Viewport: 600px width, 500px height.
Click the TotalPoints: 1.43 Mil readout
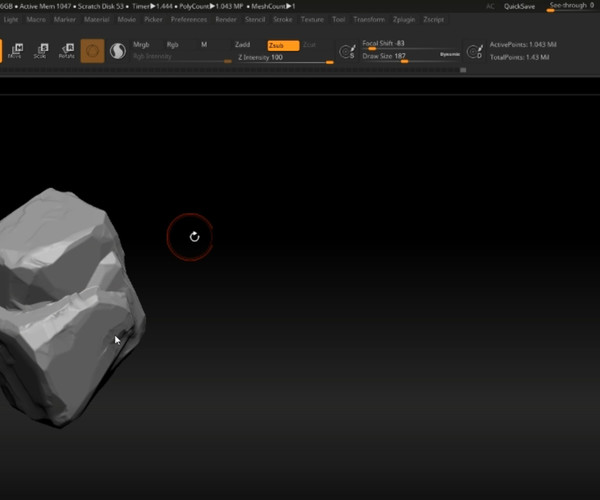click(x=519, y=57)
